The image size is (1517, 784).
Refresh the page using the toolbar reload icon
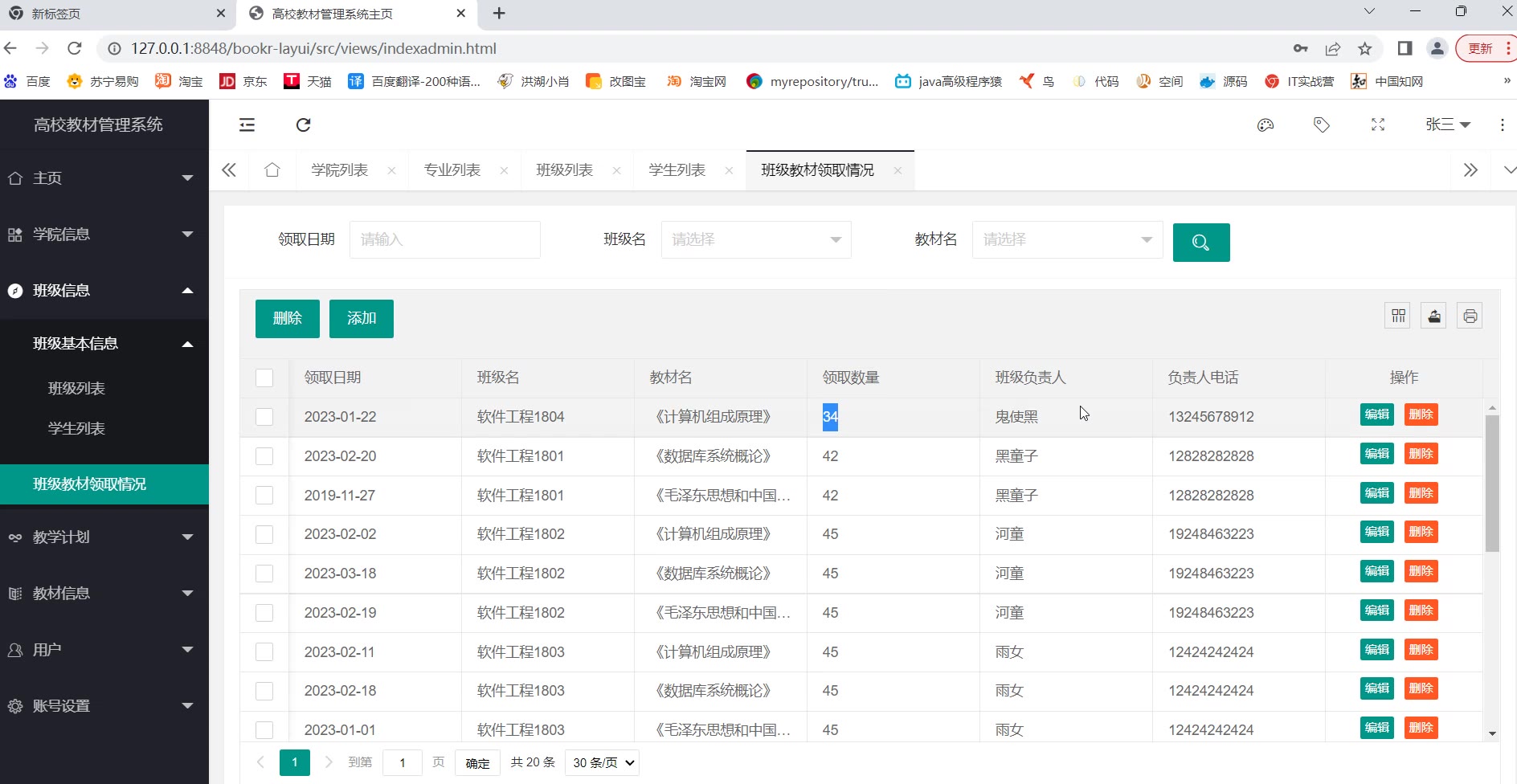[303, 125]
